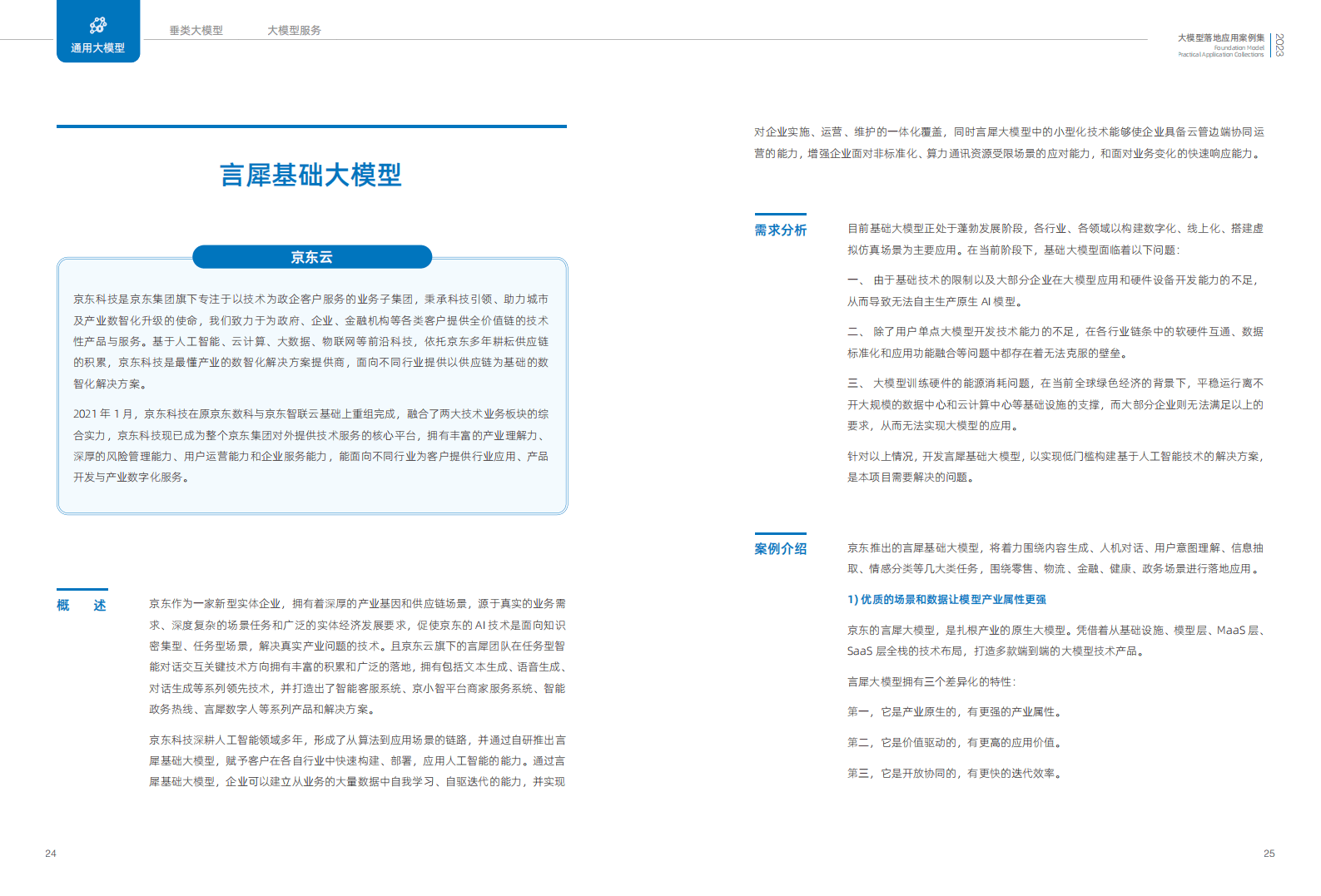Click subheading 1) 优质的场景和数据让模型产业属性更强
Image resolution: width=1321 pixels, height=896 pixels.
coord(946,600)
